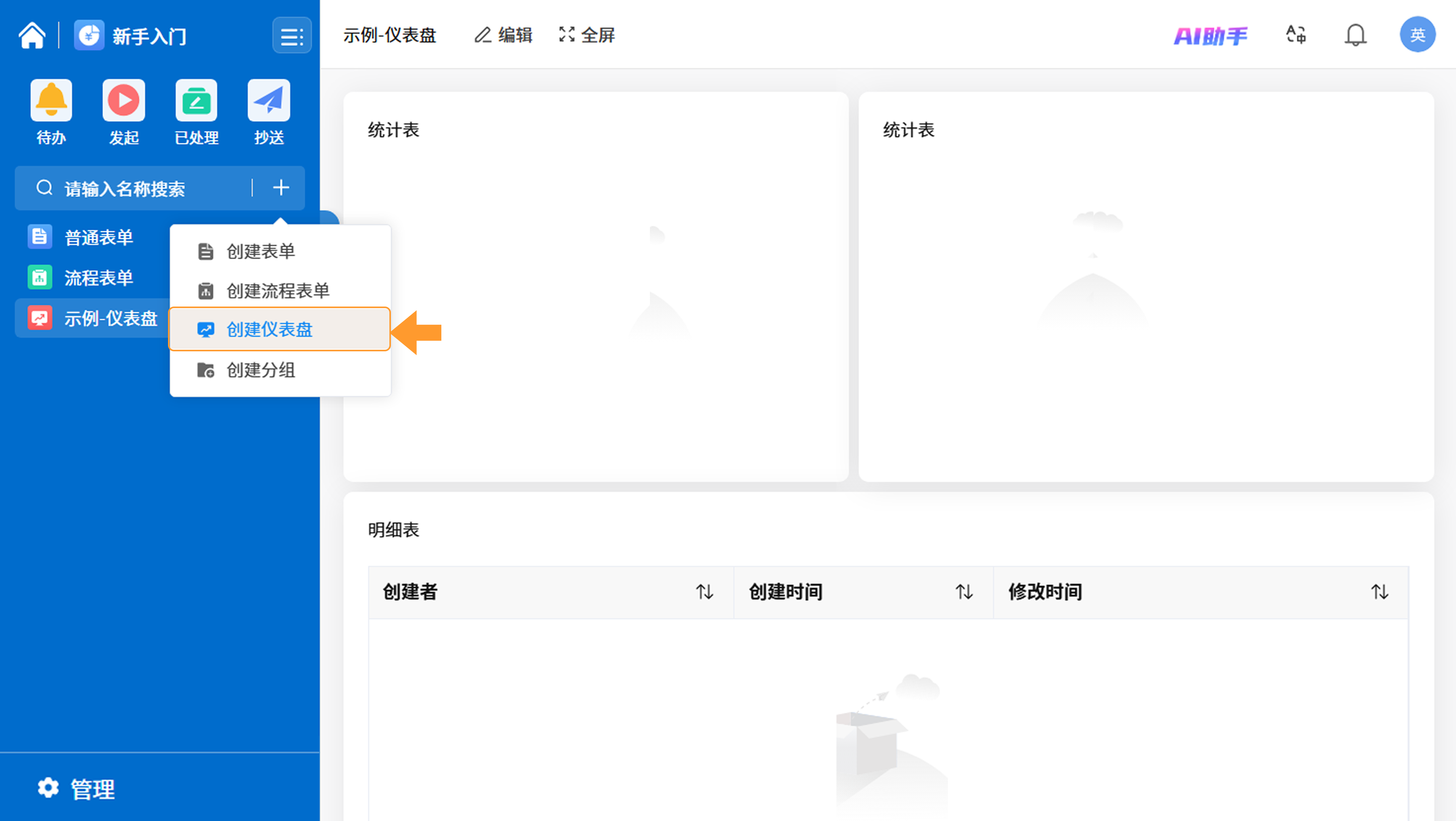Viewport: 1456px width, 821px height.
Task: Sort by 创建时间 column arrows
Action: [x=964, y=592]
